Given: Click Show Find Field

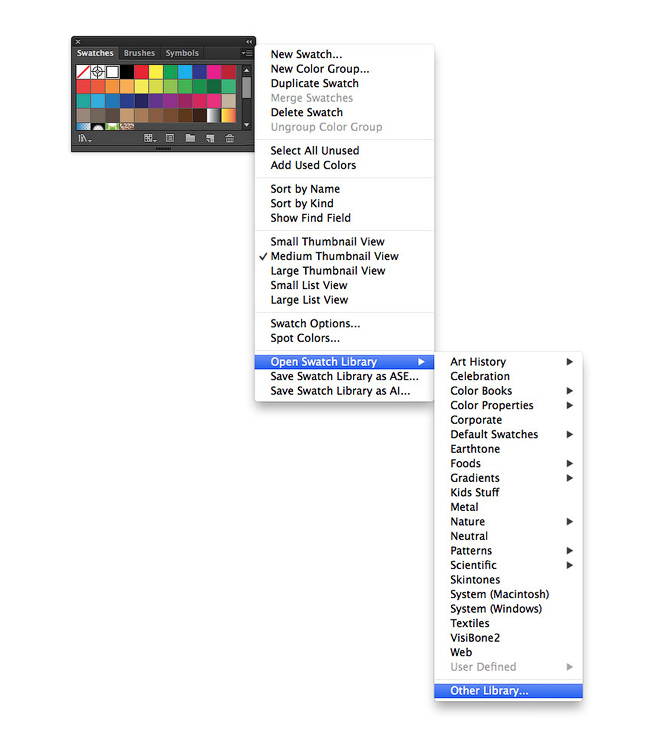Looking at the screenshot, I should pyautogui.click(x=344, y=218).
